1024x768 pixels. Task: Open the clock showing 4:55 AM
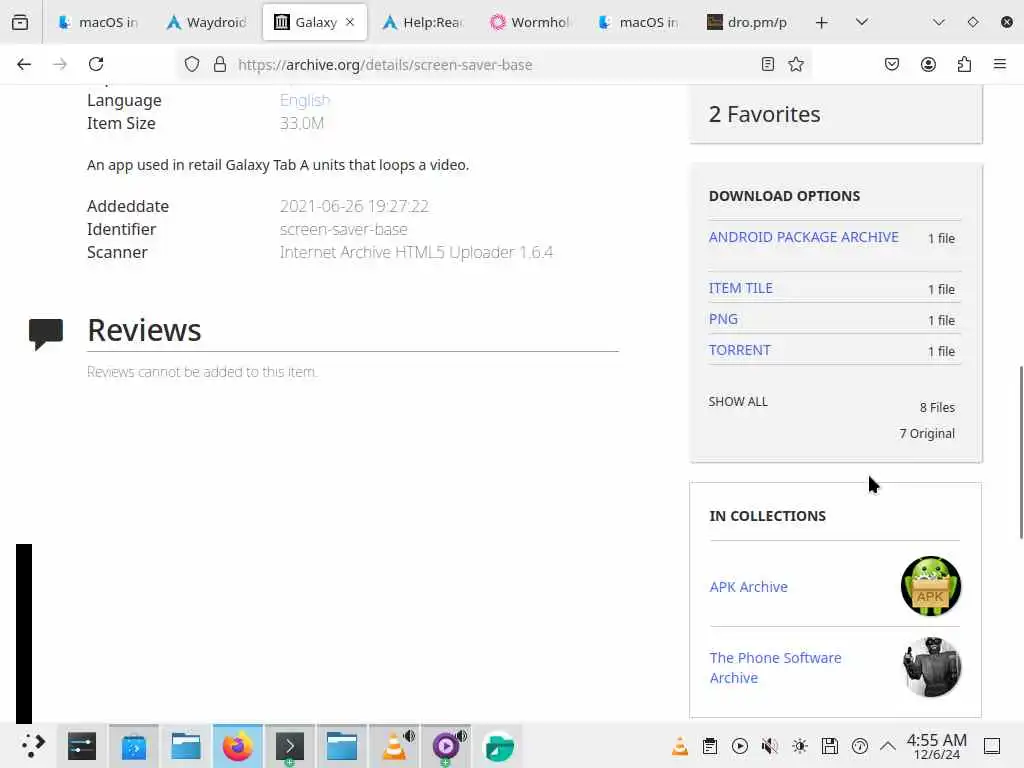coord(936,746)
